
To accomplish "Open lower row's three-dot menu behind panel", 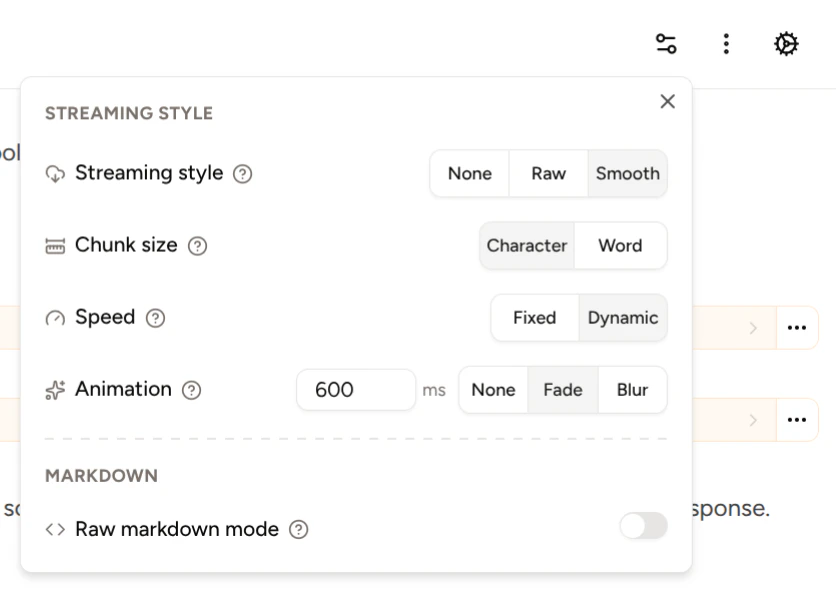I will [x=797, y=420].
